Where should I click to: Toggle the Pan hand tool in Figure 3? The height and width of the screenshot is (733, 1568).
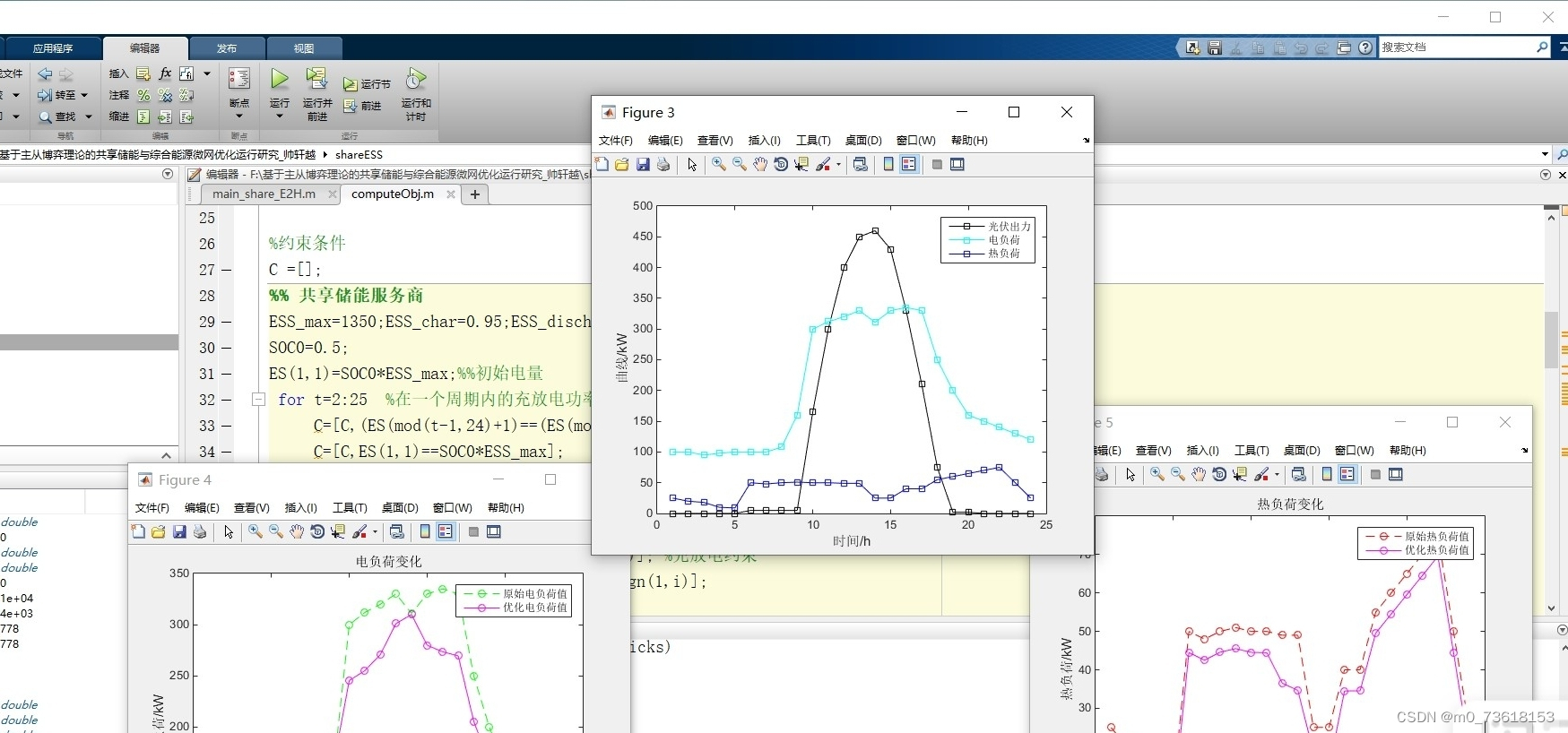pyautogui.click(x=760, y=164)
